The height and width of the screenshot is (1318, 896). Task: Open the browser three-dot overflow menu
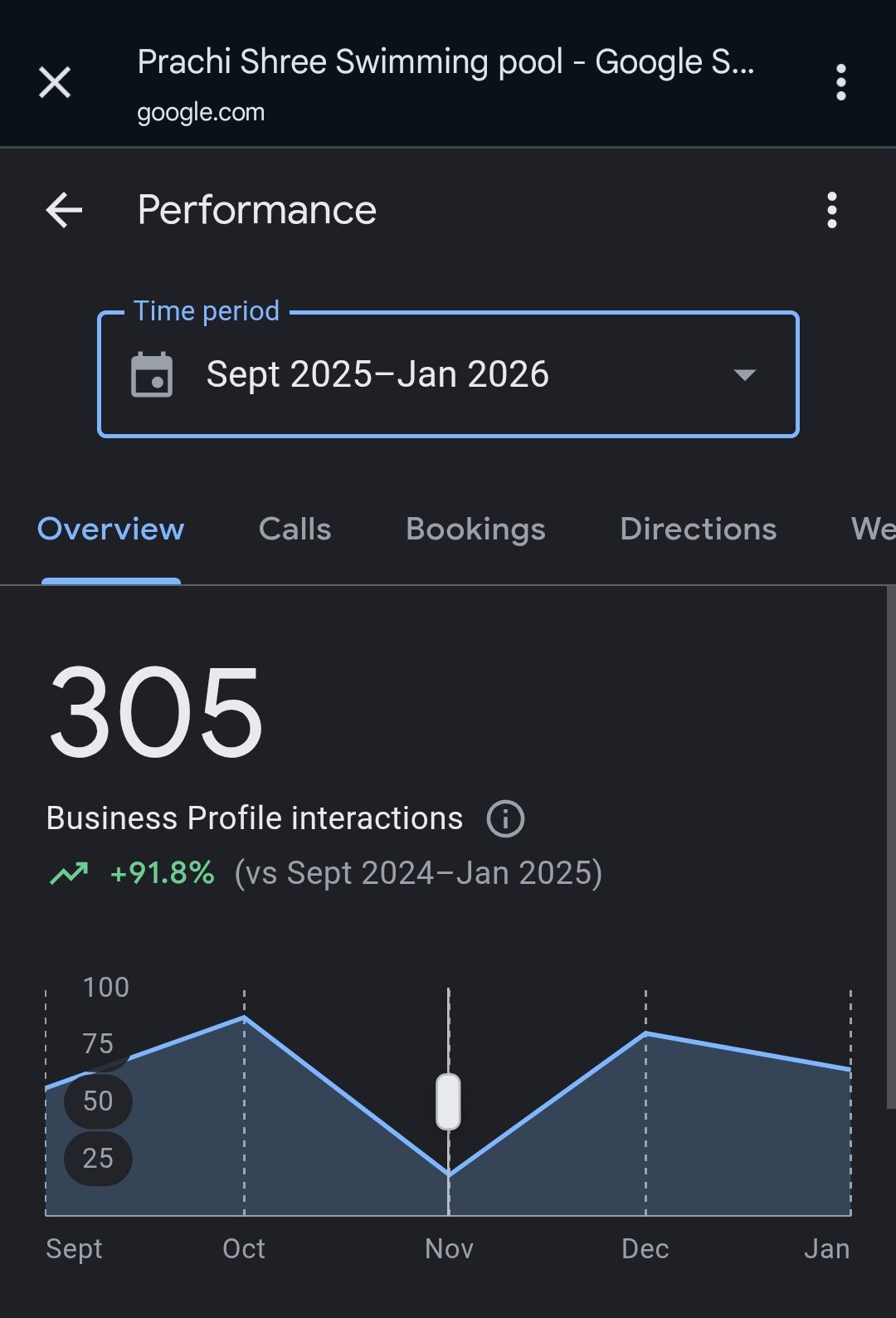tap(840, 82)
